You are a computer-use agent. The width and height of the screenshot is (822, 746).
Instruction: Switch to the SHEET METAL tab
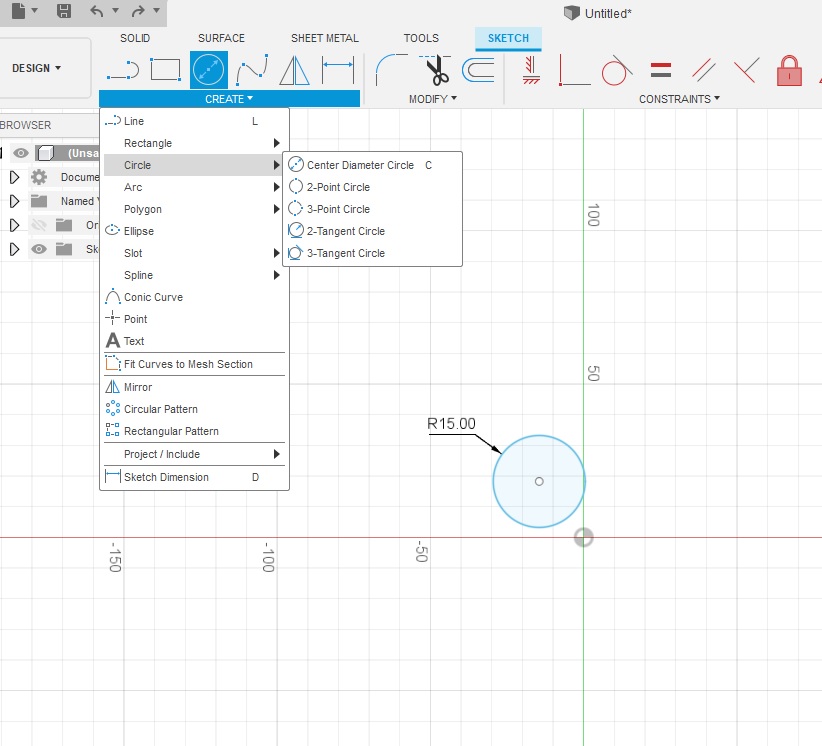point(324,38)
